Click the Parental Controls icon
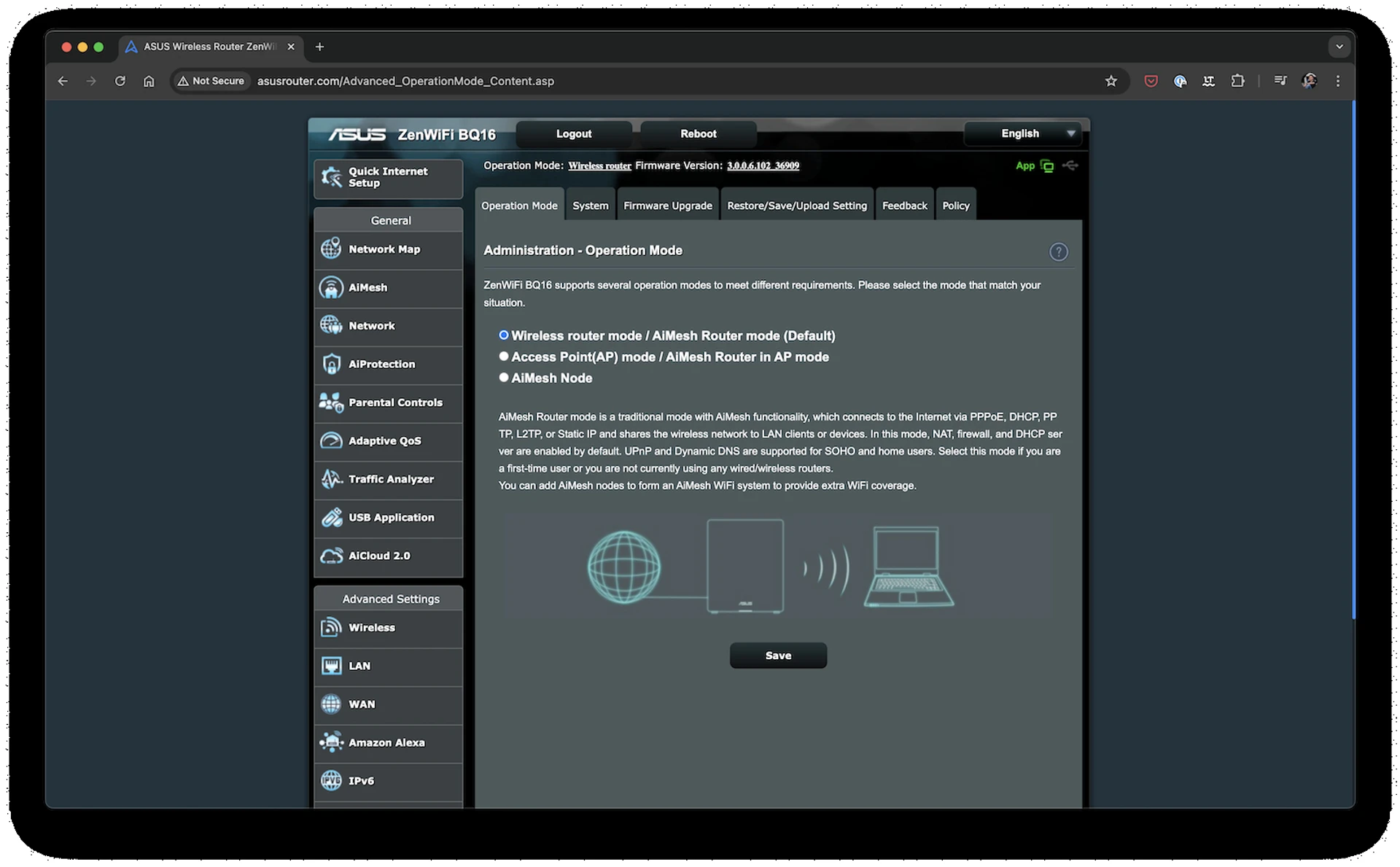The width and height of the screenshot is (1400, 867). [331, 403]
